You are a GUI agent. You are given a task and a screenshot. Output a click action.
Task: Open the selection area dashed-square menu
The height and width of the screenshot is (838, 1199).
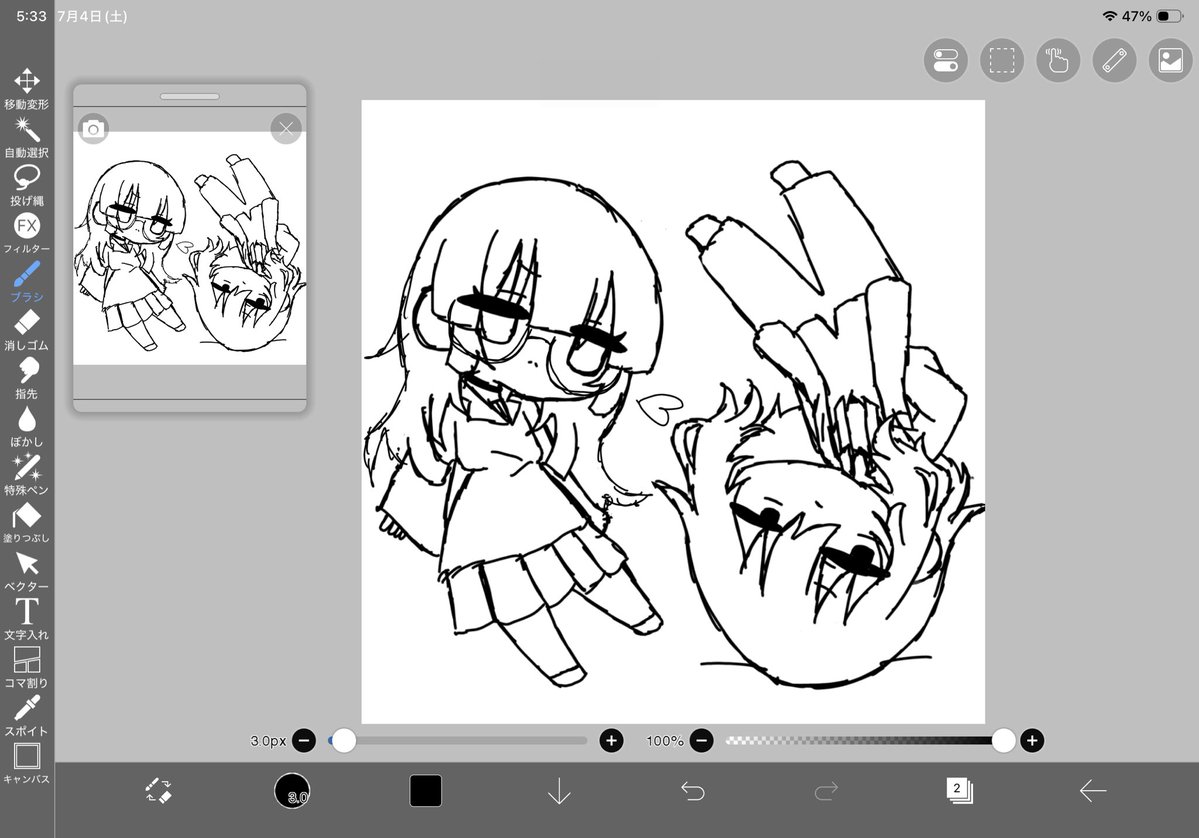pos(1002,60)
